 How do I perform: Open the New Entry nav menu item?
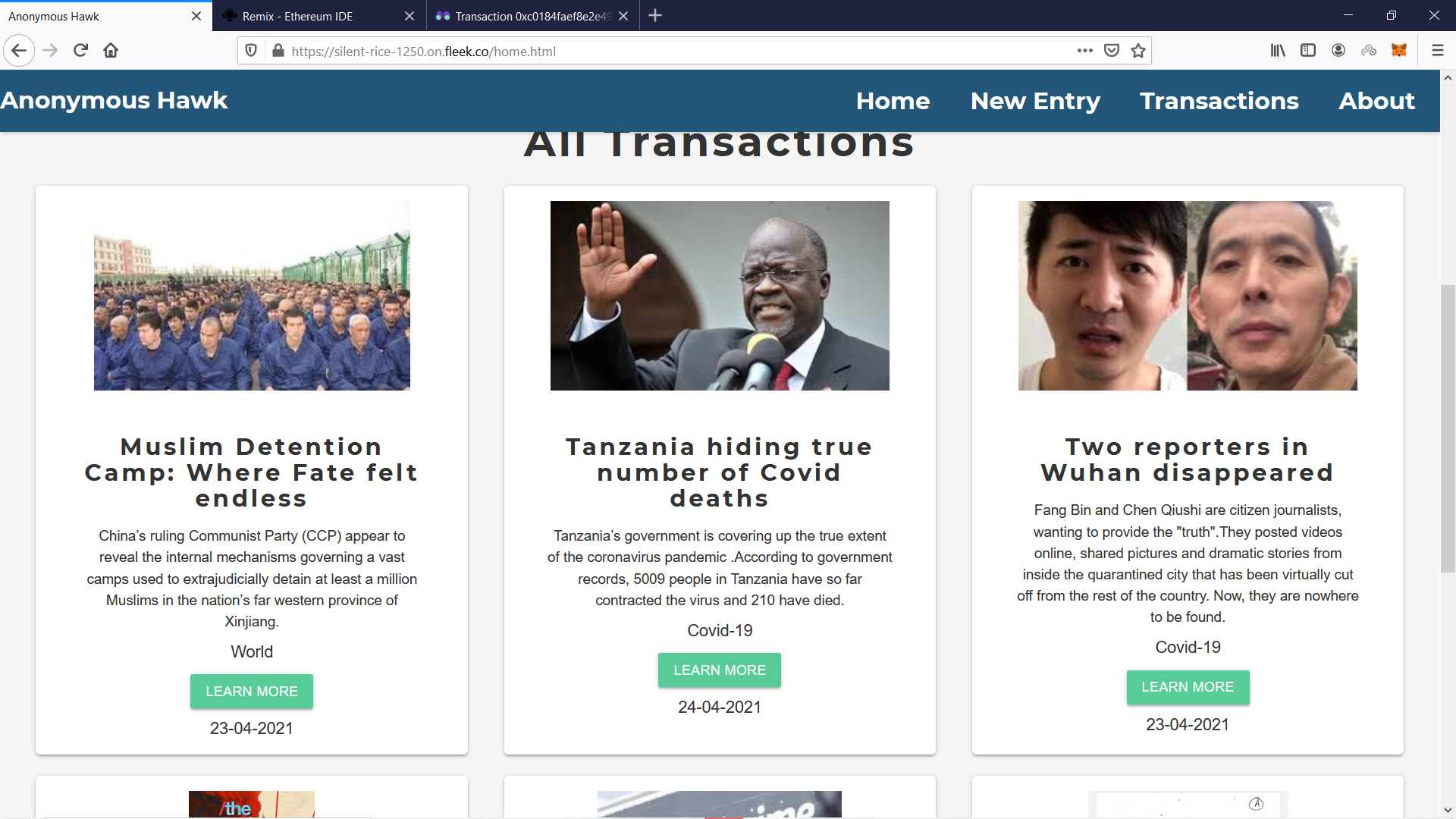1035,101
